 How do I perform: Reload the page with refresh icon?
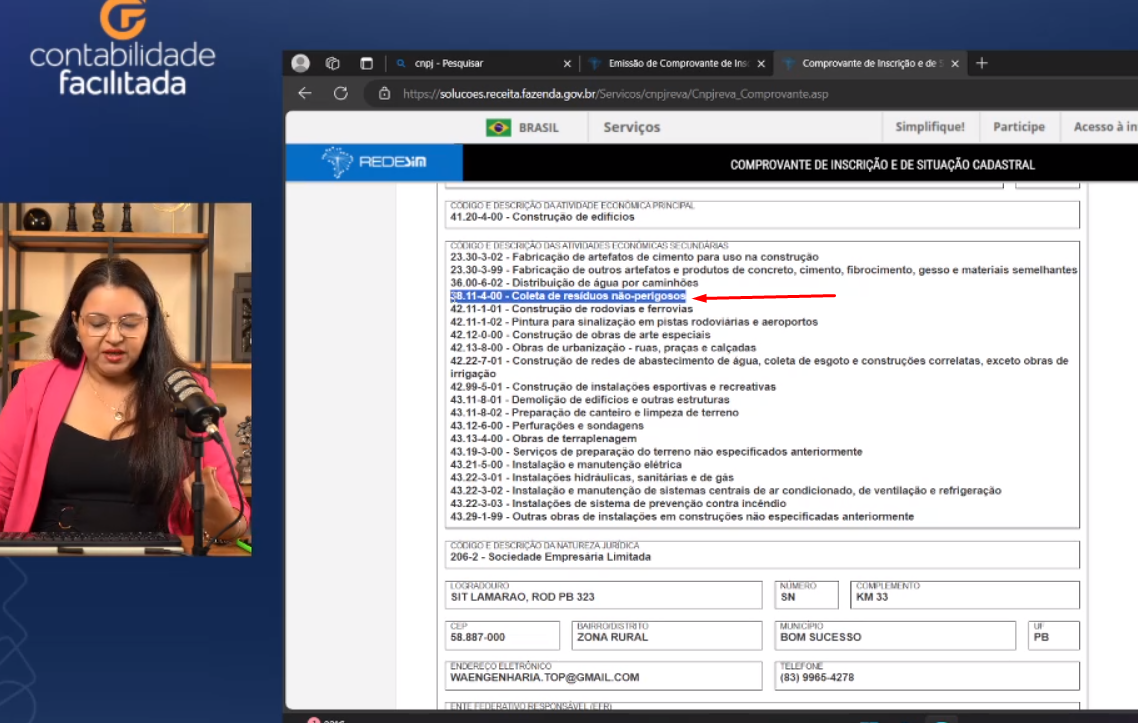point(340,94)
